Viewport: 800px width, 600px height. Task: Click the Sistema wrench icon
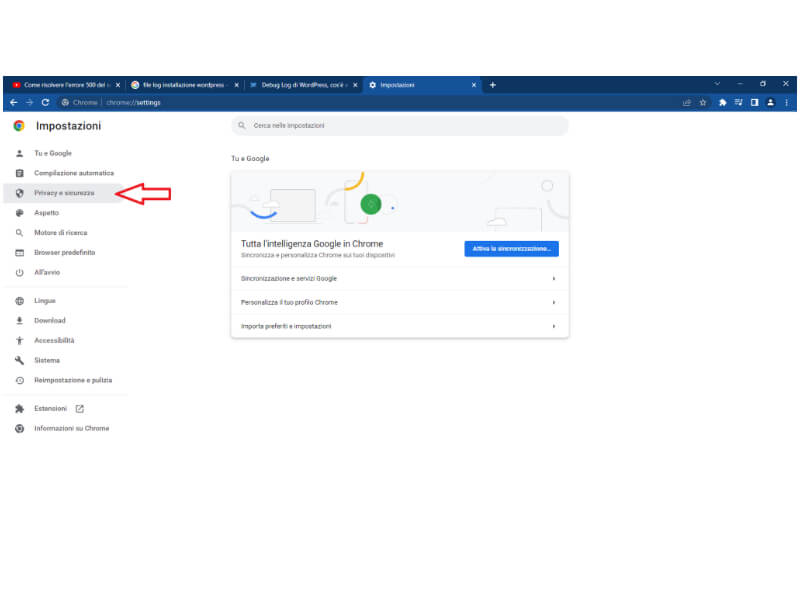click(x=19, y=360)
